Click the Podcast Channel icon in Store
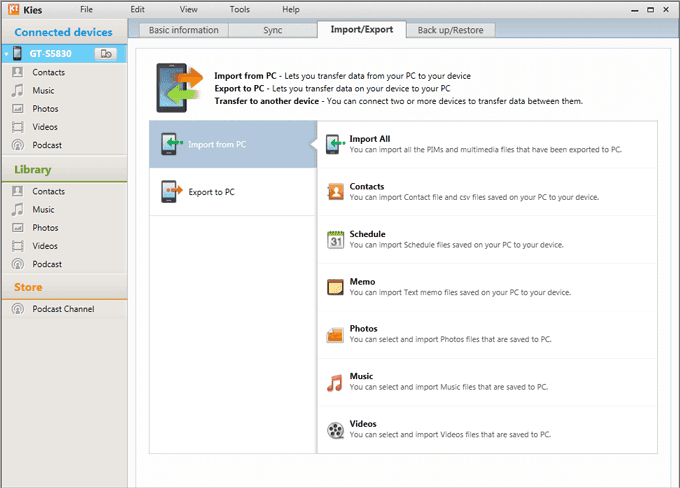 click(18, 309)
